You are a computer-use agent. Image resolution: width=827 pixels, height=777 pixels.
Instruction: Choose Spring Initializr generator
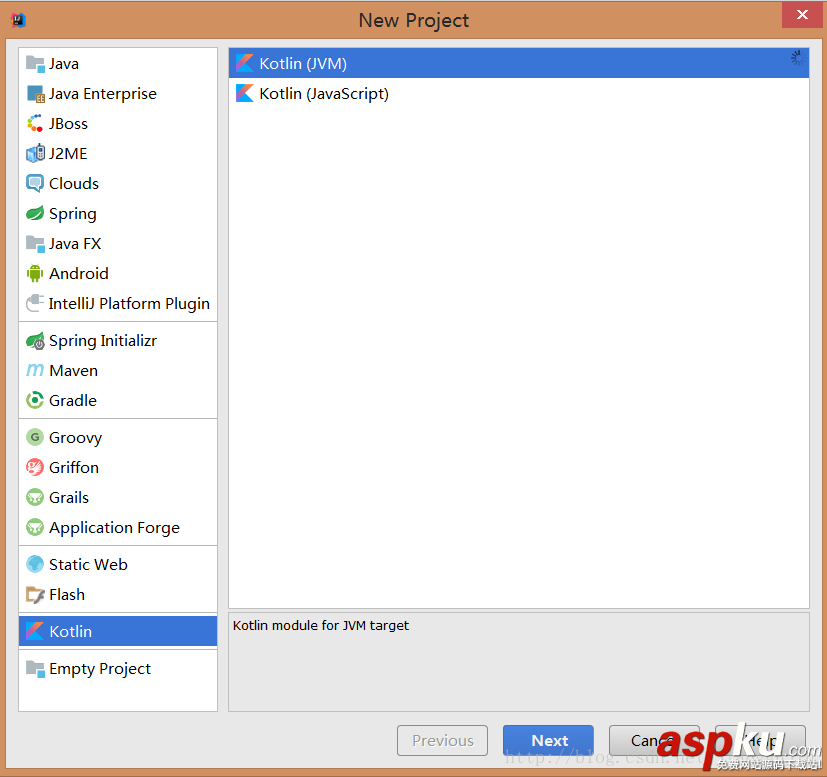(x=118, y=341)
